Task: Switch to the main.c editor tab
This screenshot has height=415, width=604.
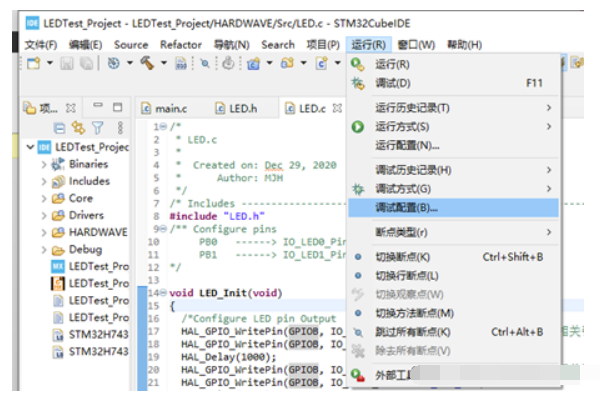Action: pyautogui.click(x=164, y=109)
